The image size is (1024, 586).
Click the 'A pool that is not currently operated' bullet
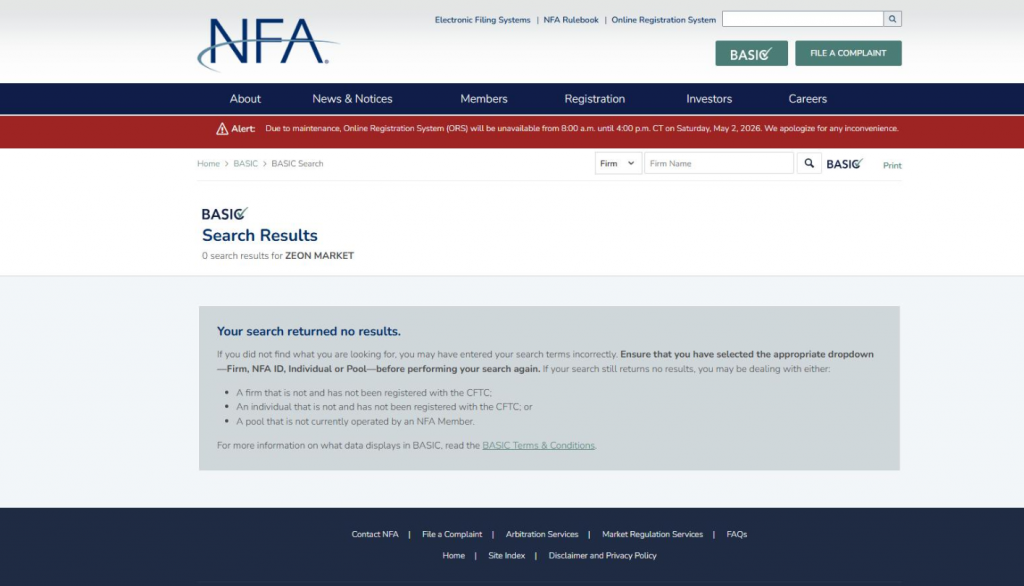pyautogui.click(x=355, y=422)
